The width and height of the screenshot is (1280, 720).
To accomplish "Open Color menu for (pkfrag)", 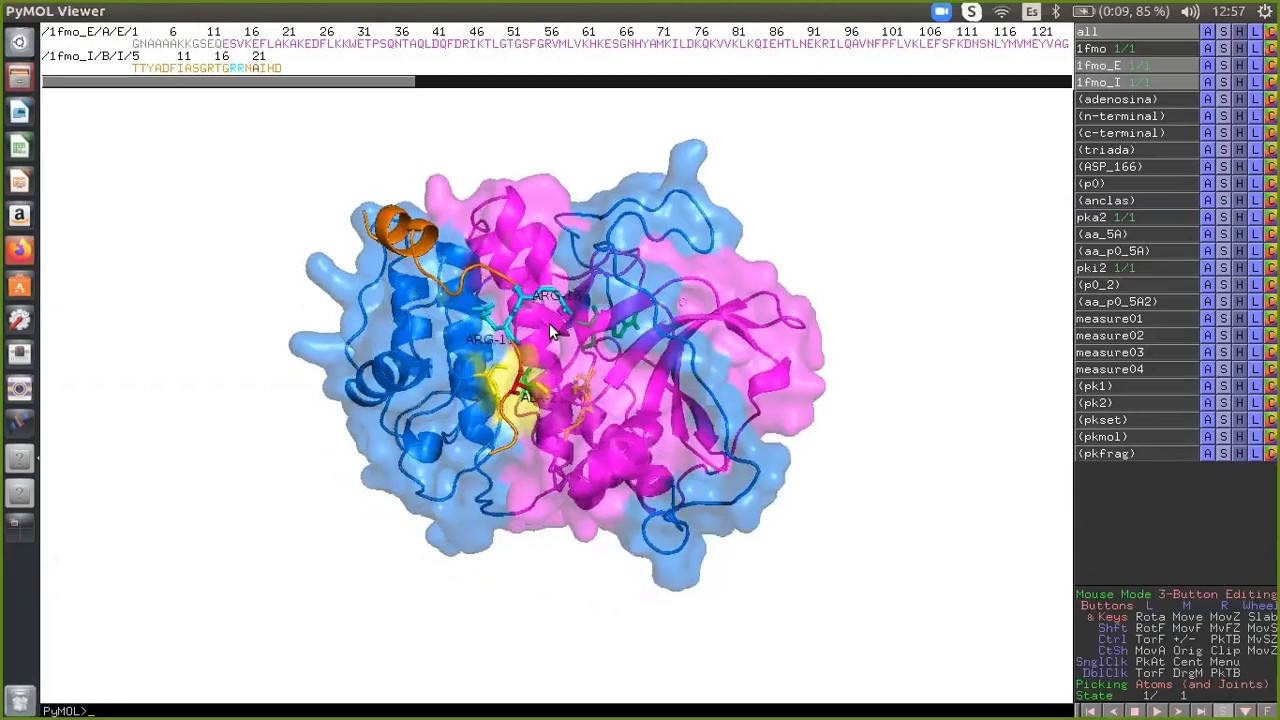I will click(1271, 454).
